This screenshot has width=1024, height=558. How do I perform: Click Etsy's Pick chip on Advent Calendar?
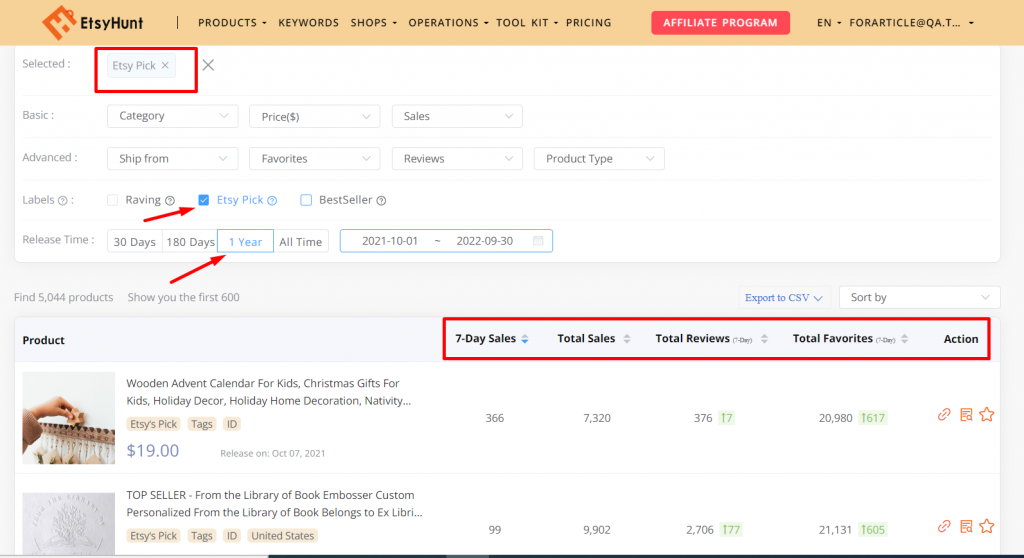pyautogui.click(x=153, y=424)
